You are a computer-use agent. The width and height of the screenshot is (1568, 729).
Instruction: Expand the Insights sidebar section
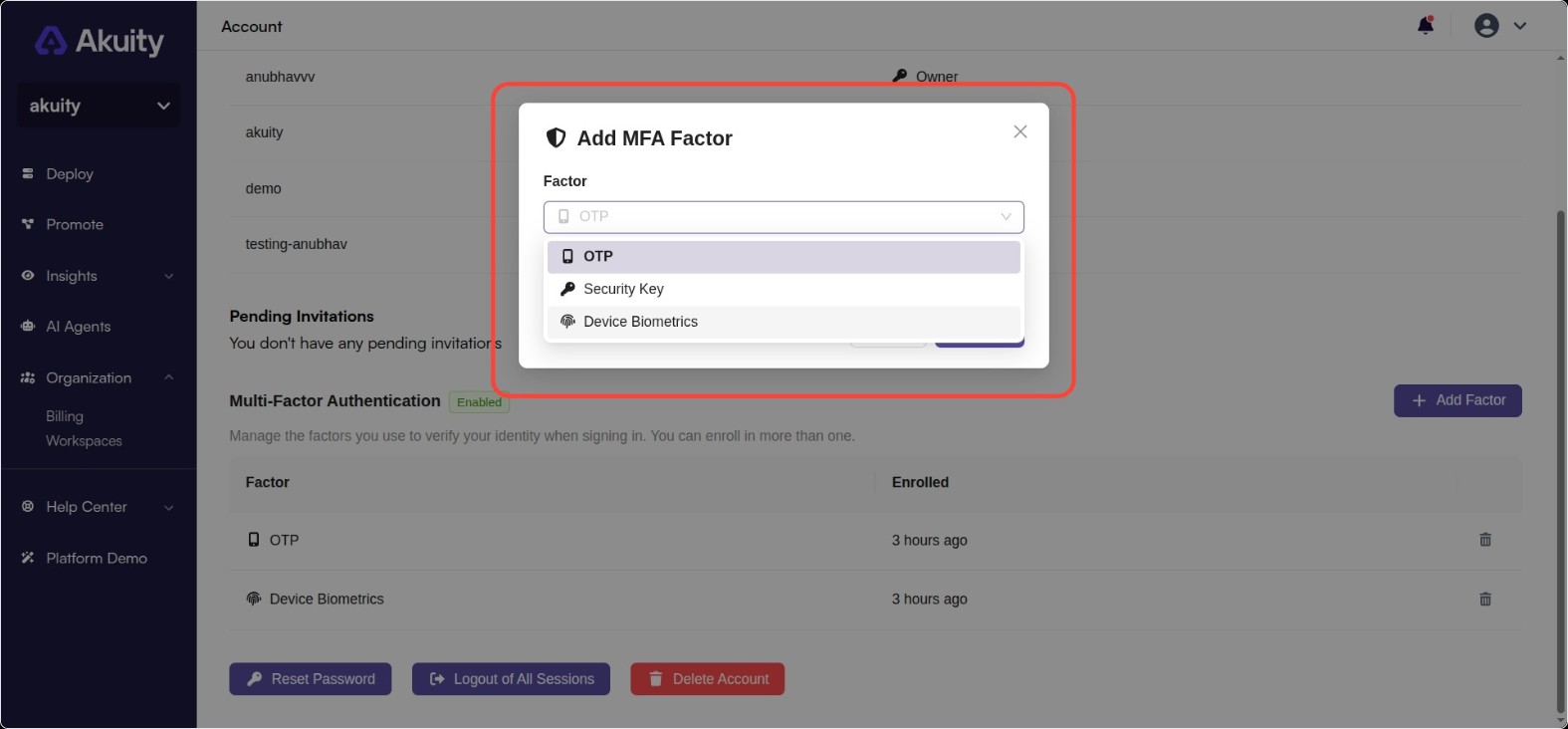click(x=98, y=276)
